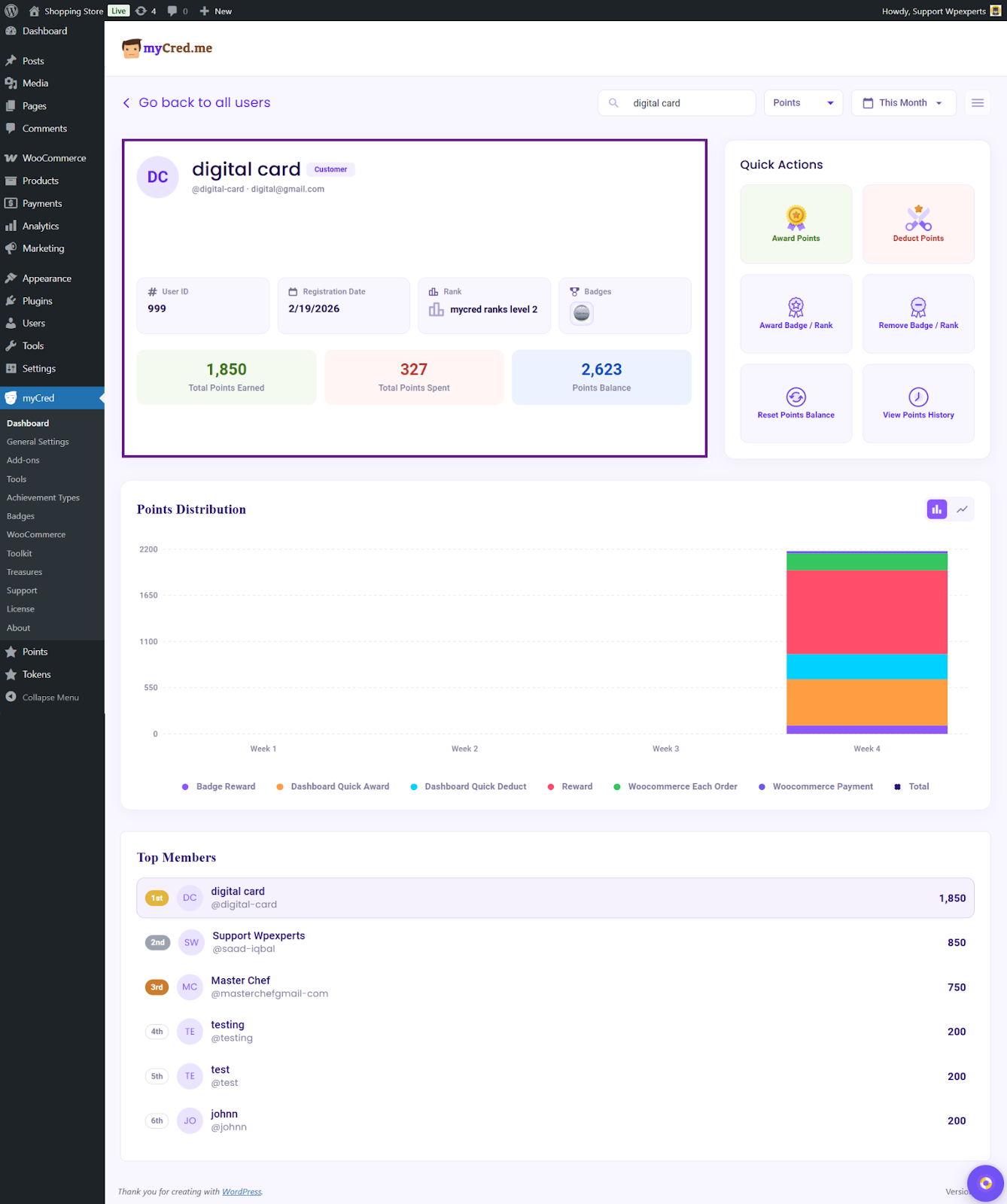Expand the This Month date dropdown
The image size is (1007, 1204).
[903, 103]
